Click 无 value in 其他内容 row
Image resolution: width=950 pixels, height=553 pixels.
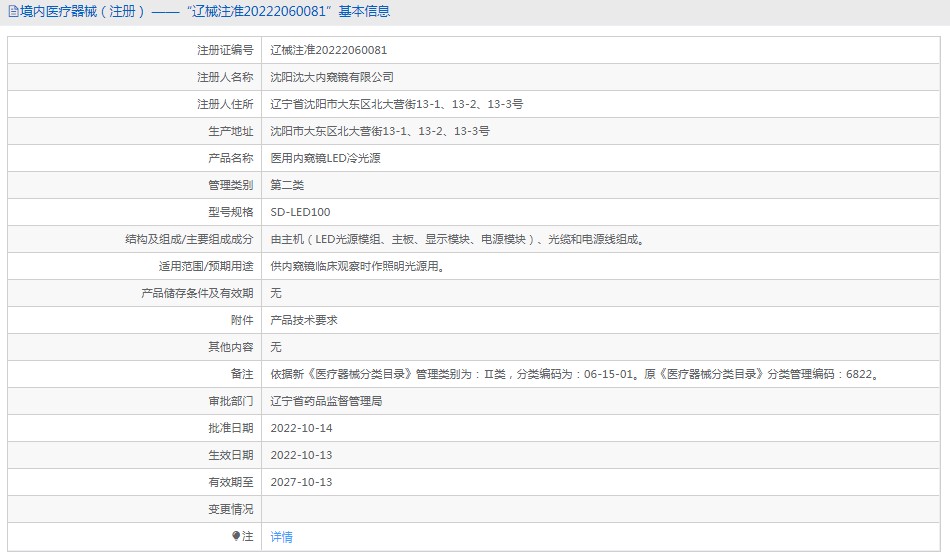coord(276,347)
